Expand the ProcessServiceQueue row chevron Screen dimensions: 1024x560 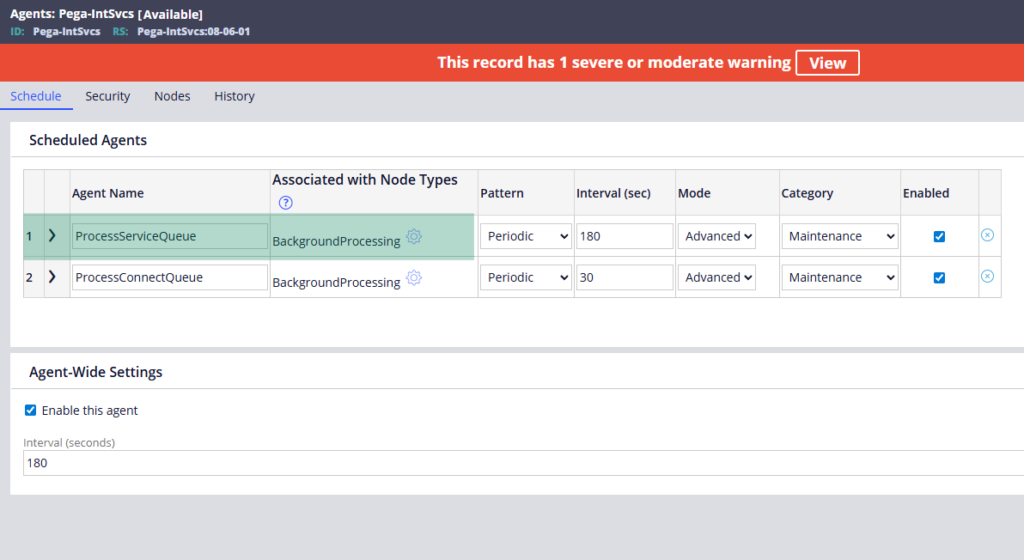[52, 236]
